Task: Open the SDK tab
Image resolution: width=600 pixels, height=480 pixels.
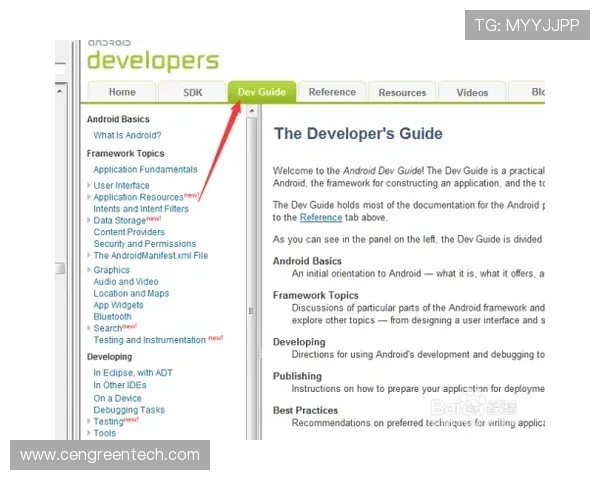Action: [x=192, y=92]
